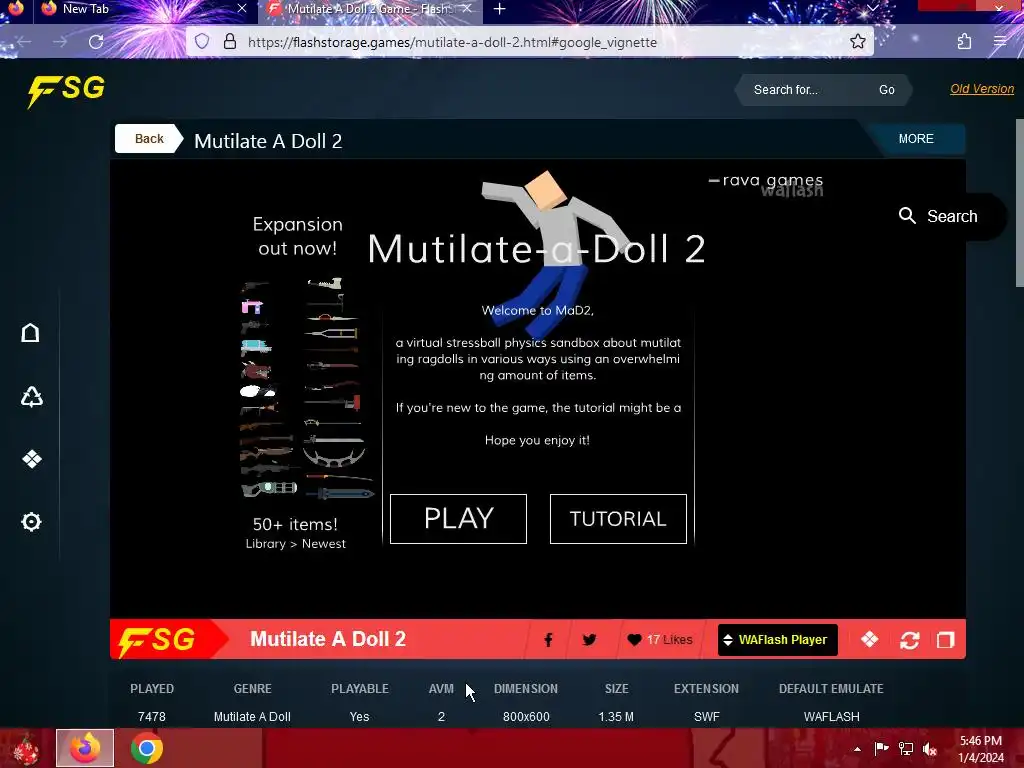Screen dimensions: 1024x768
Task: Click 'Expansion out now!' text
Action: [297, 236]
